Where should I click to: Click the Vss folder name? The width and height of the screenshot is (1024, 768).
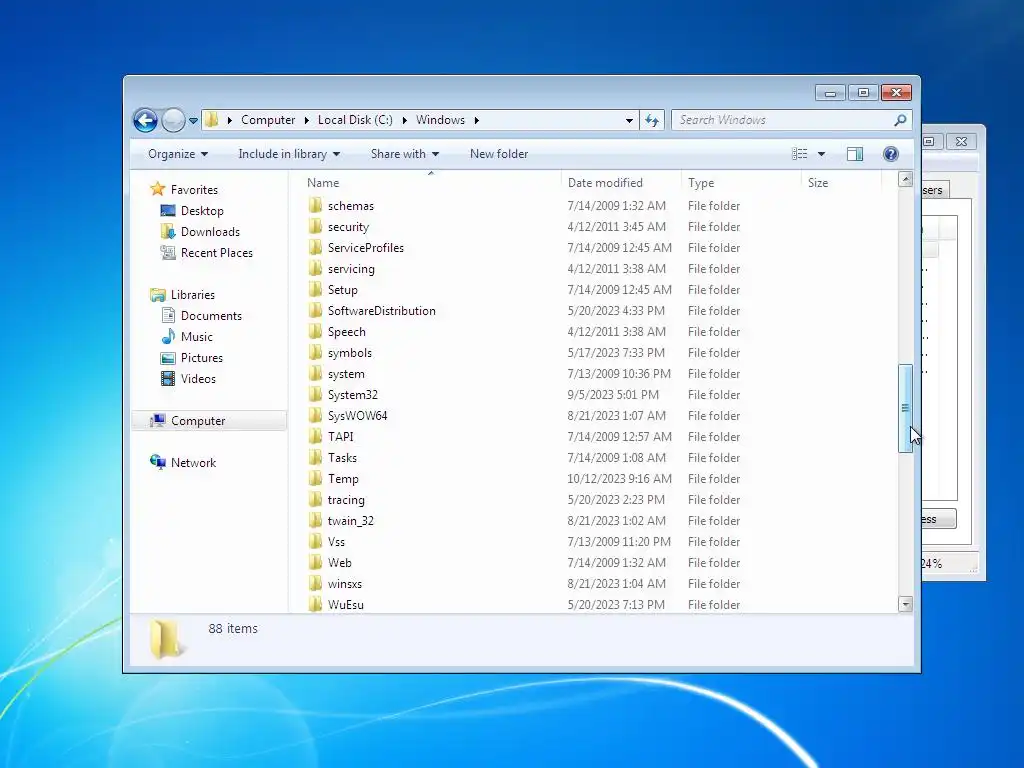(336, 541)
